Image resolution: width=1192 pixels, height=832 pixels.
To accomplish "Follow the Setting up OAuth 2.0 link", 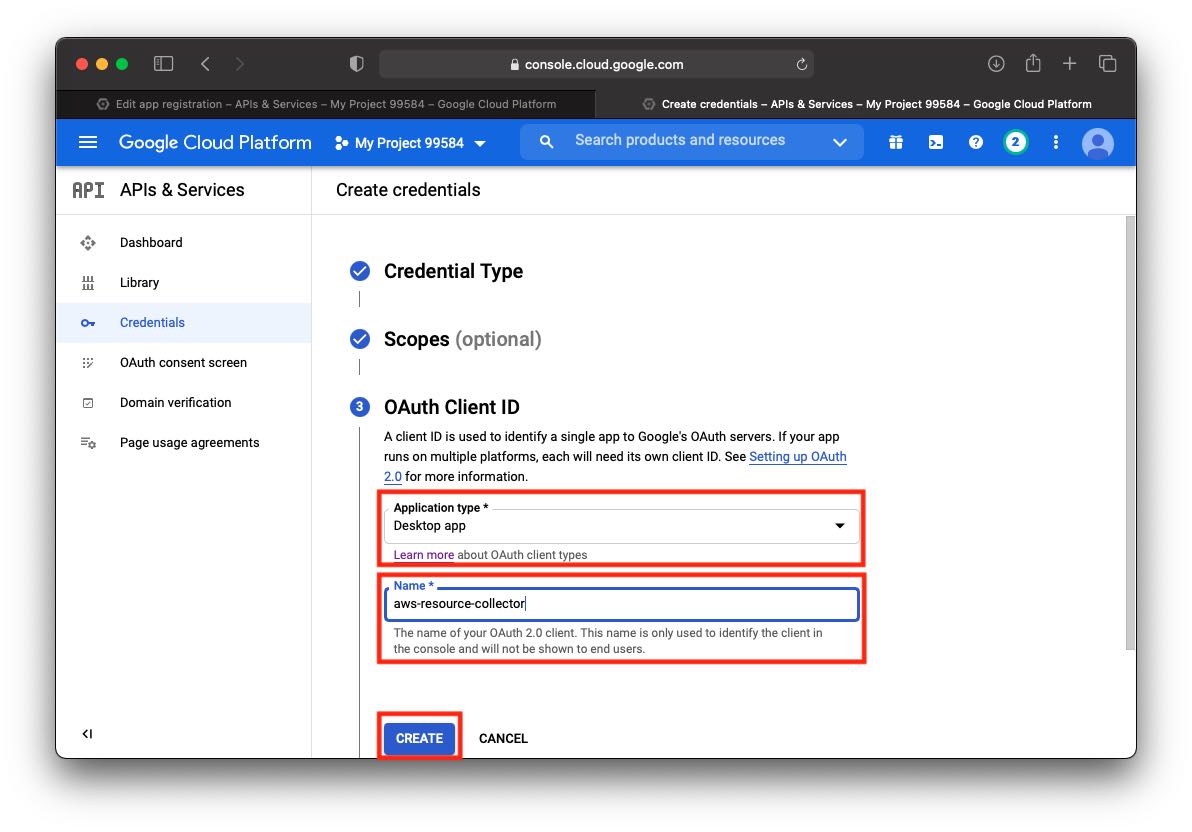I will tap(797, 457).
